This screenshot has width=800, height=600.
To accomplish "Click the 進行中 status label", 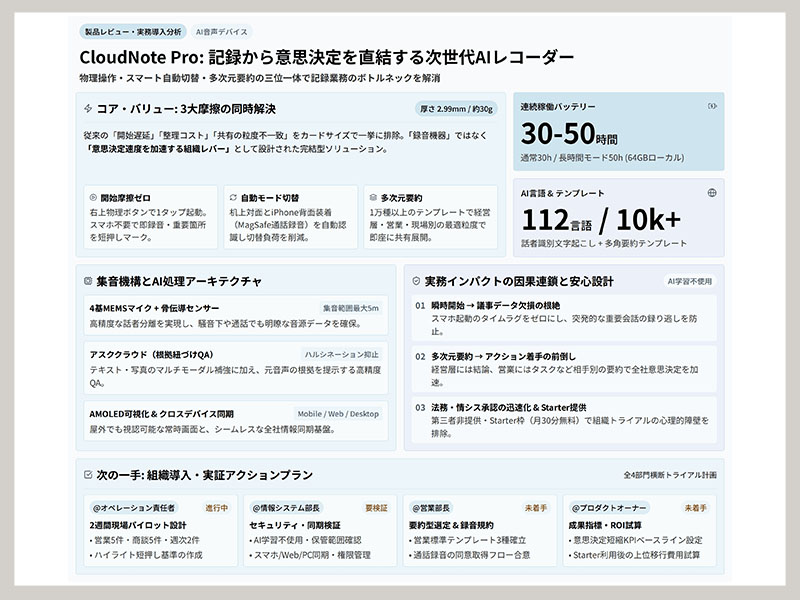I will [217, 508].
